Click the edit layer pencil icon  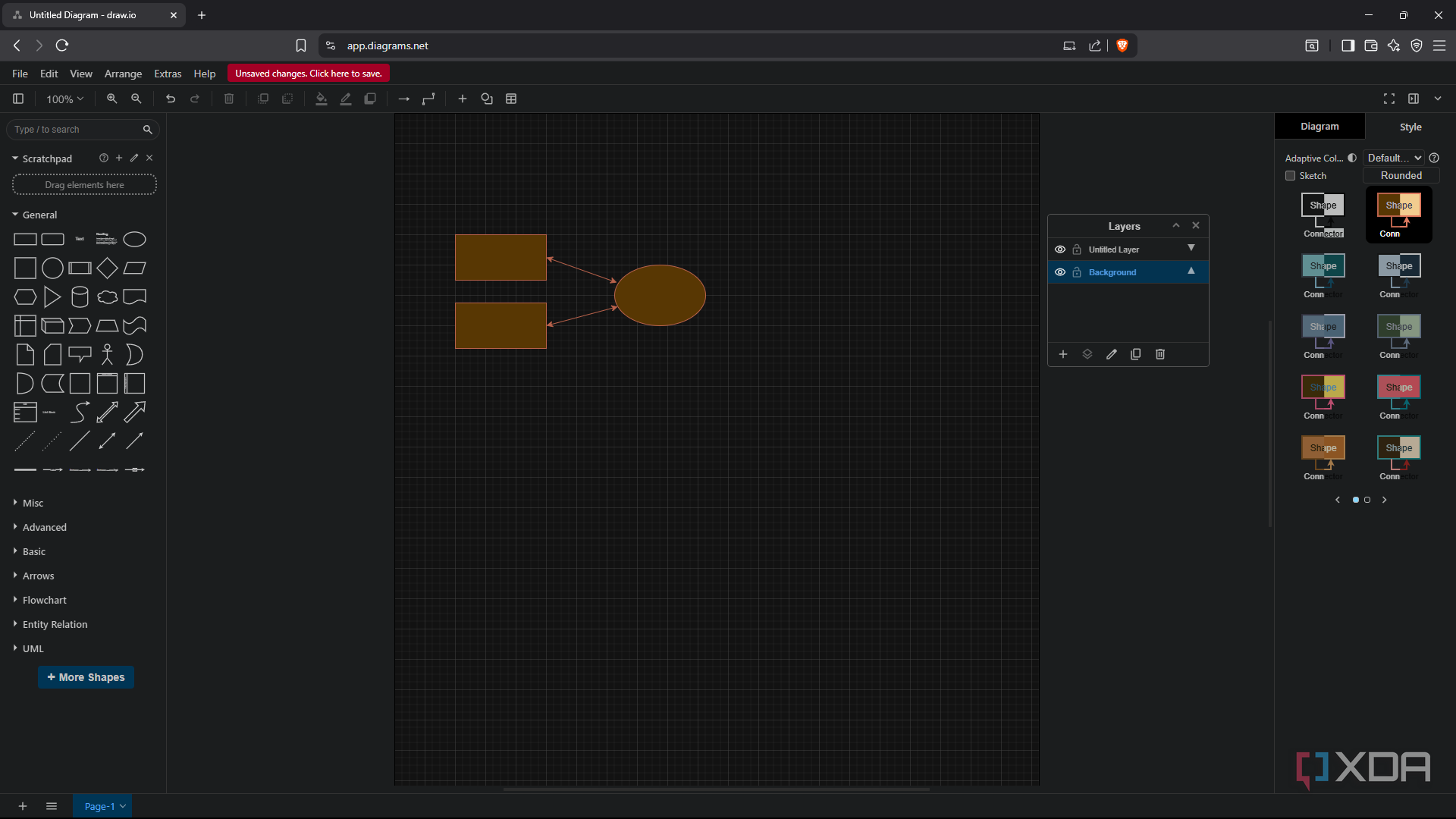pyautogui.click(x=1112, y=354)
